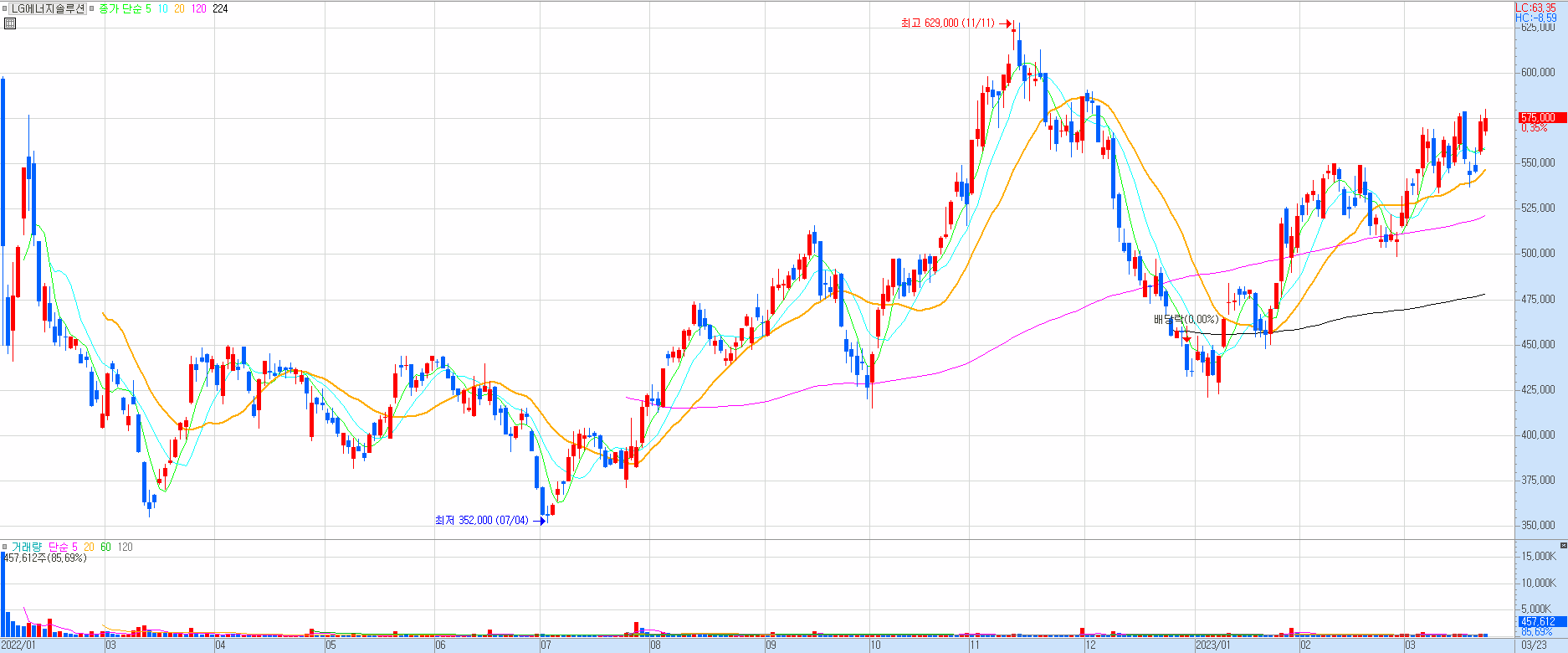Click the 375,000 price axis label
The width and height of the screenshot is (1568, 653).
(1538, 480)
